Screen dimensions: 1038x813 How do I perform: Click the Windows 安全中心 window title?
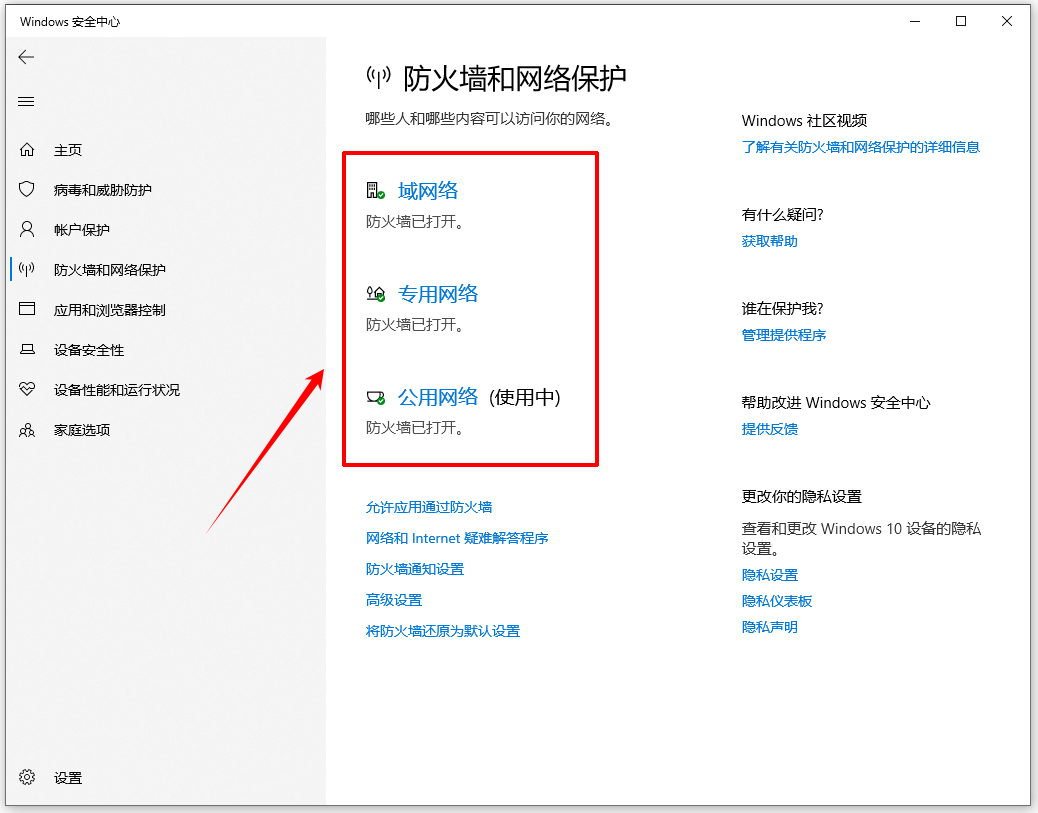coord(70,22)
